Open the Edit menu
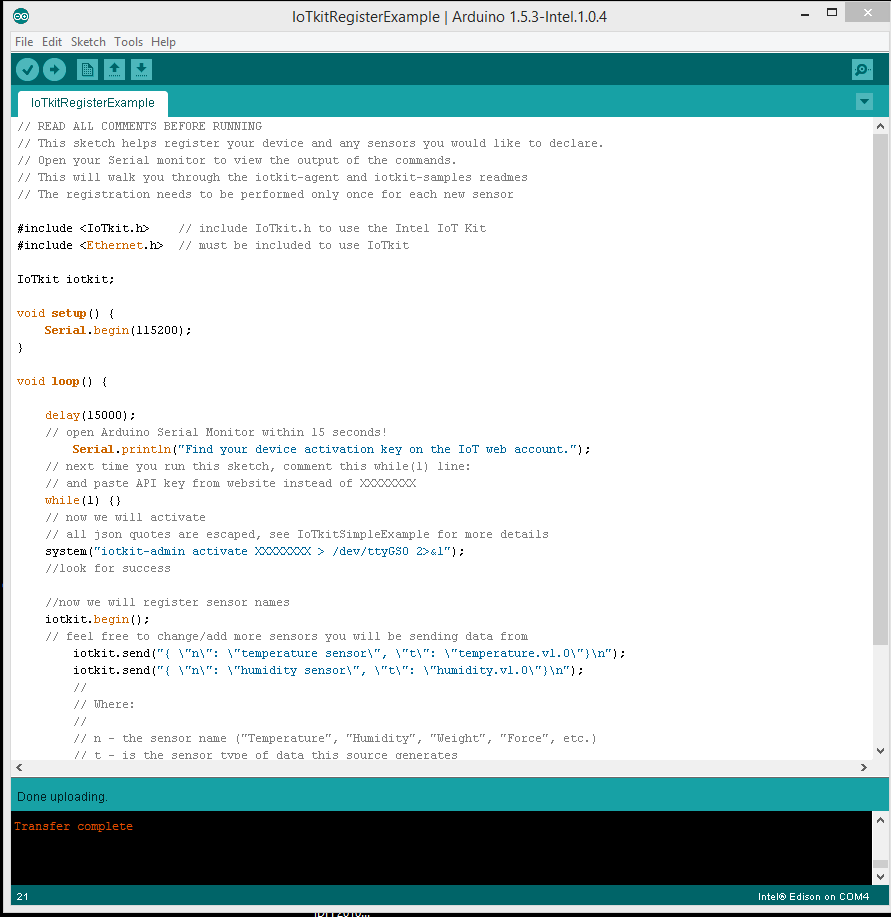Viewport: 891px width, 917px height. (x=51, y=42)
